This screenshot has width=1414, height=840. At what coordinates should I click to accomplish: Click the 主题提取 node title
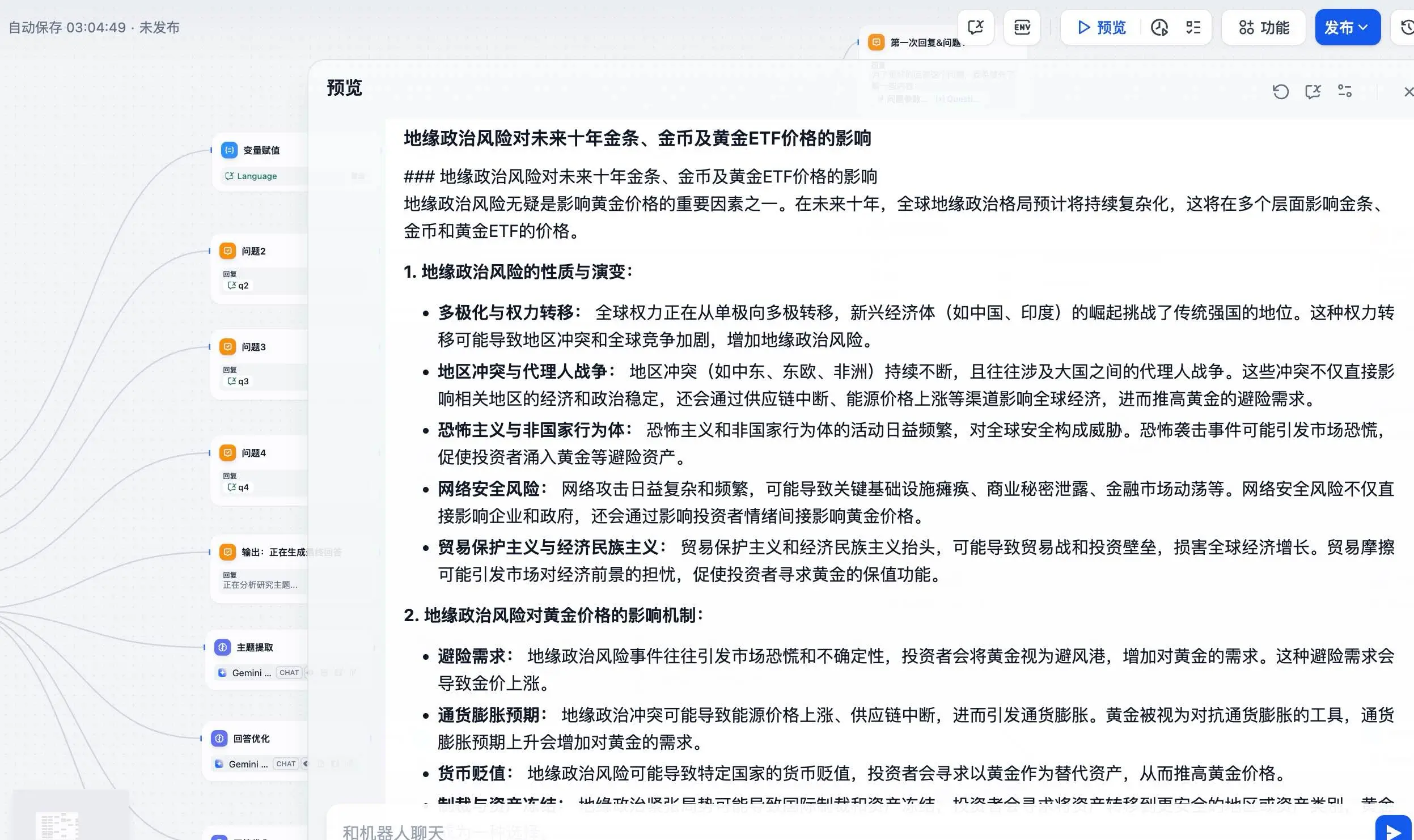click(x=255, y=647)
